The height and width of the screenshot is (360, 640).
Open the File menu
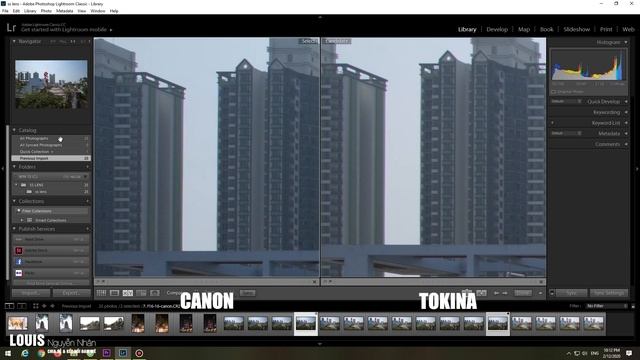coord(5,11)
